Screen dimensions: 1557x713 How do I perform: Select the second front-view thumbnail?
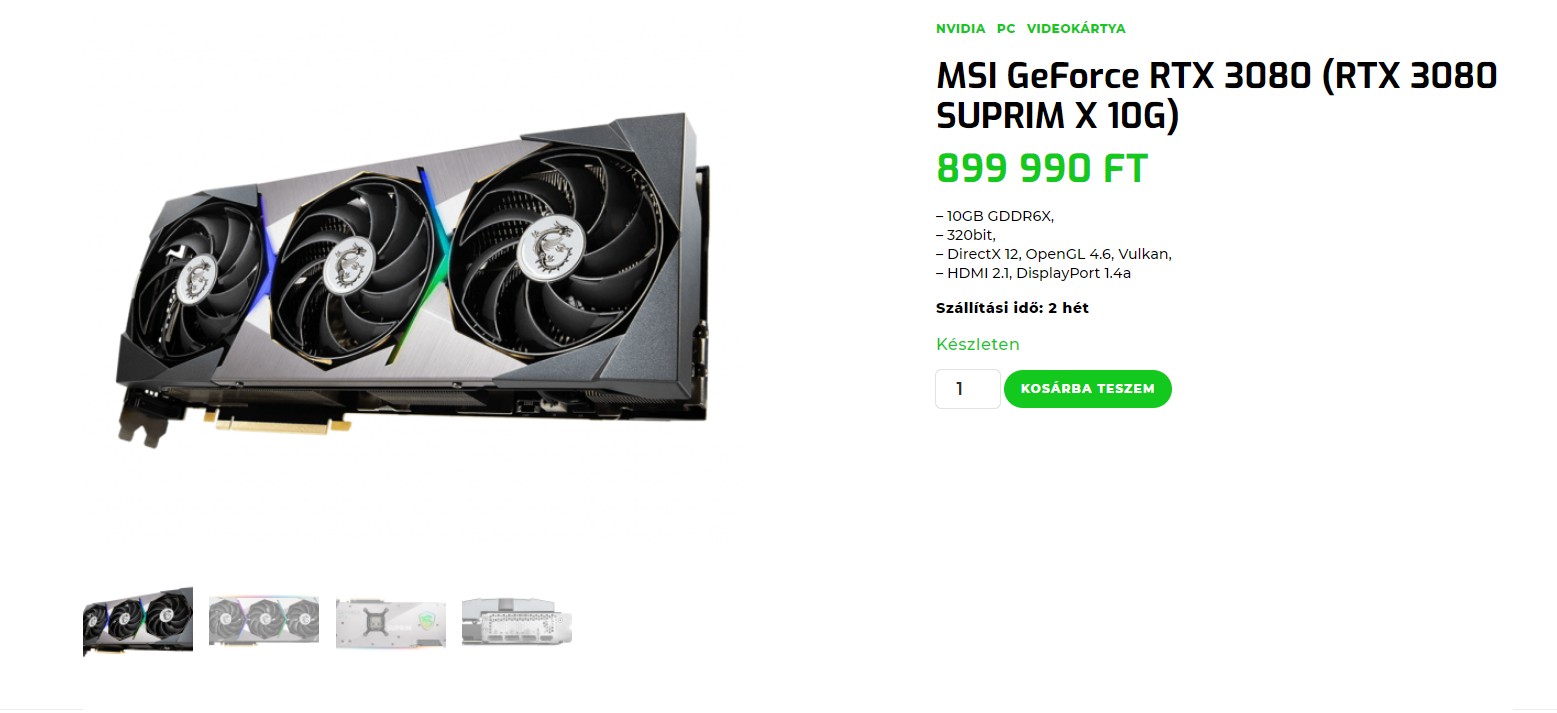[x=264, y=621]
